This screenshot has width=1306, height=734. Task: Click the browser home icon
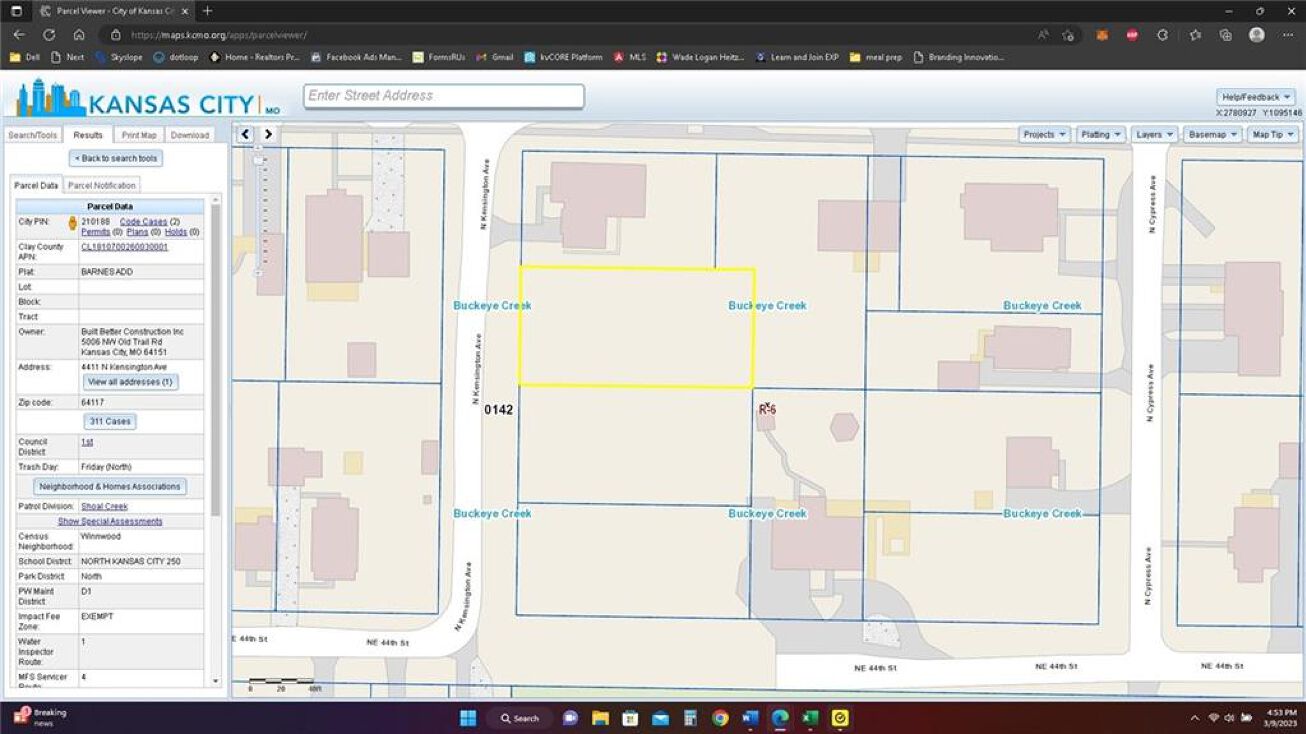[79, 34]
